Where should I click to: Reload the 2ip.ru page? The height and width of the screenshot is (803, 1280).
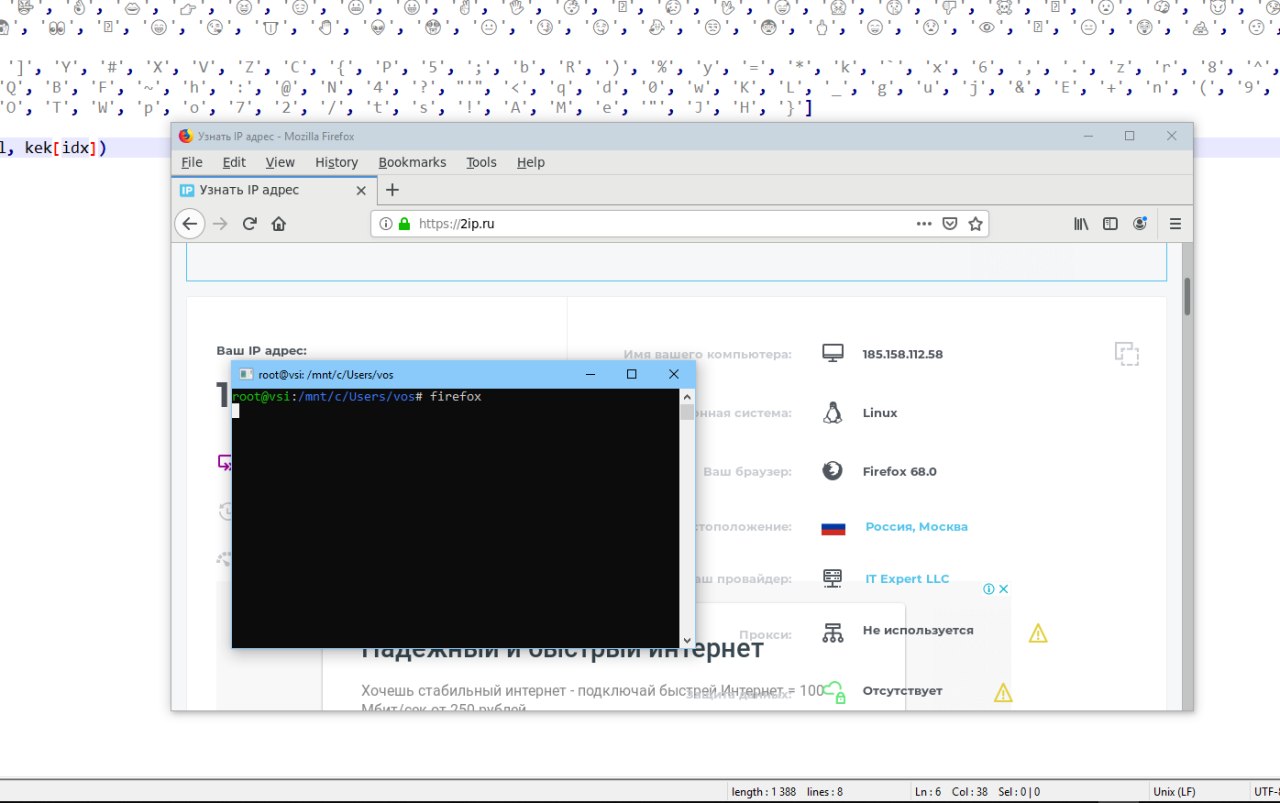(x=250, y=224)
